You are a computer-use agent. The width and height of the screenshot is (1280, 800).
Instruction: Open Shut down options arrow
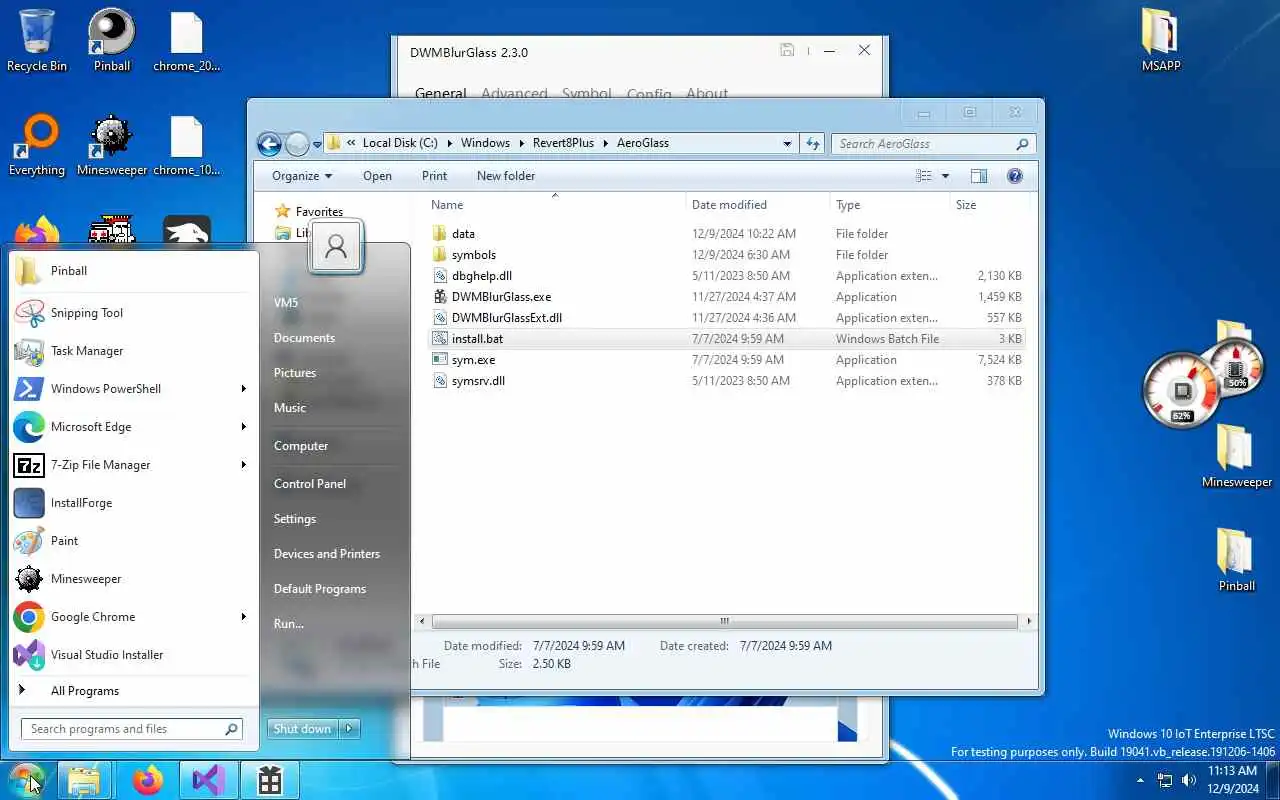point(349,729)
